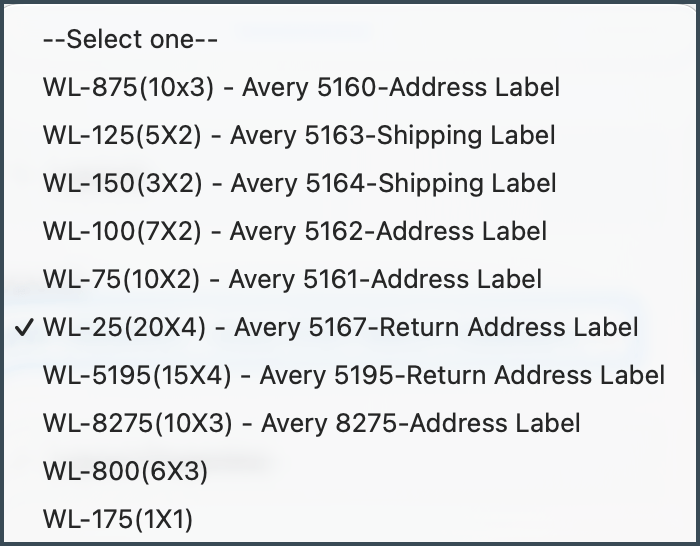Pick the checked WL-25(20X4) Return Address Label
The image size is (700, 546).
(x=340, y=327)
